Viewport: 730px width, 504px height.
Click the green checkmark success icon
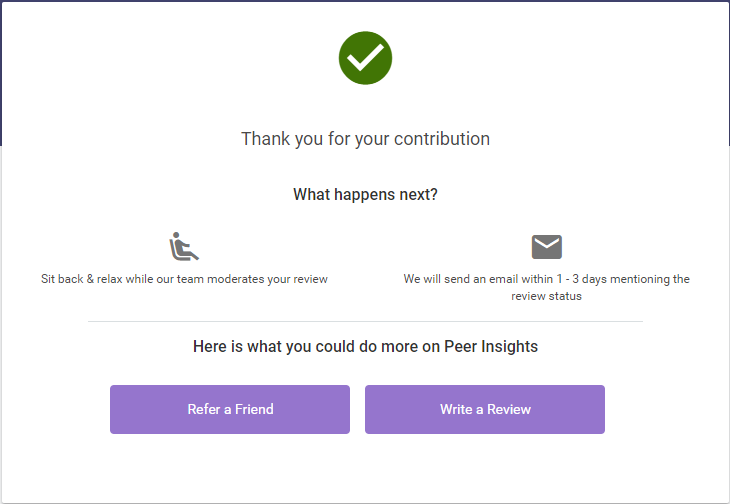click(x=365, y=58)
